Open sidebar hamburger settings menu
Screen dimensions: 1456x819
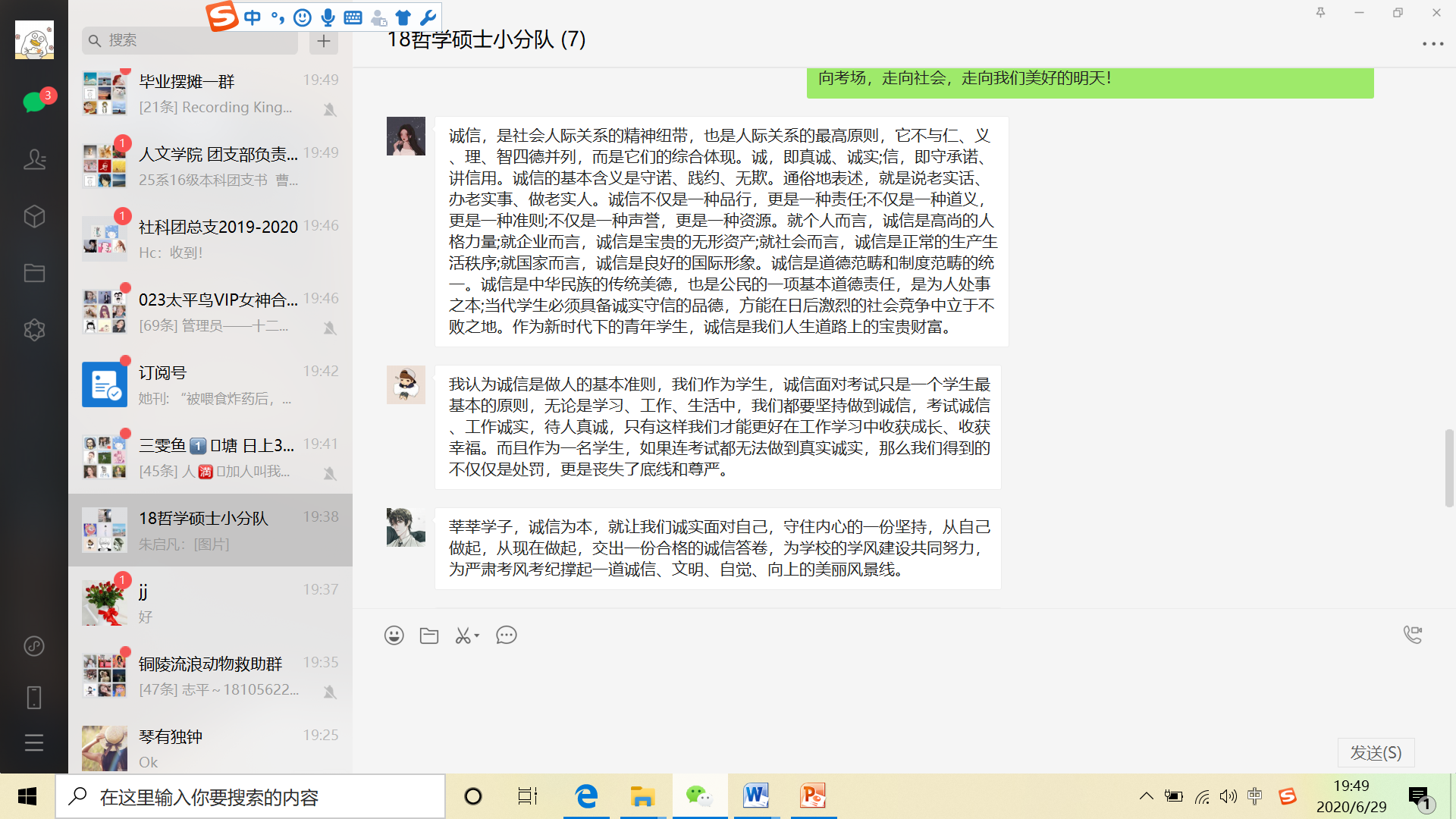[34, 742]
